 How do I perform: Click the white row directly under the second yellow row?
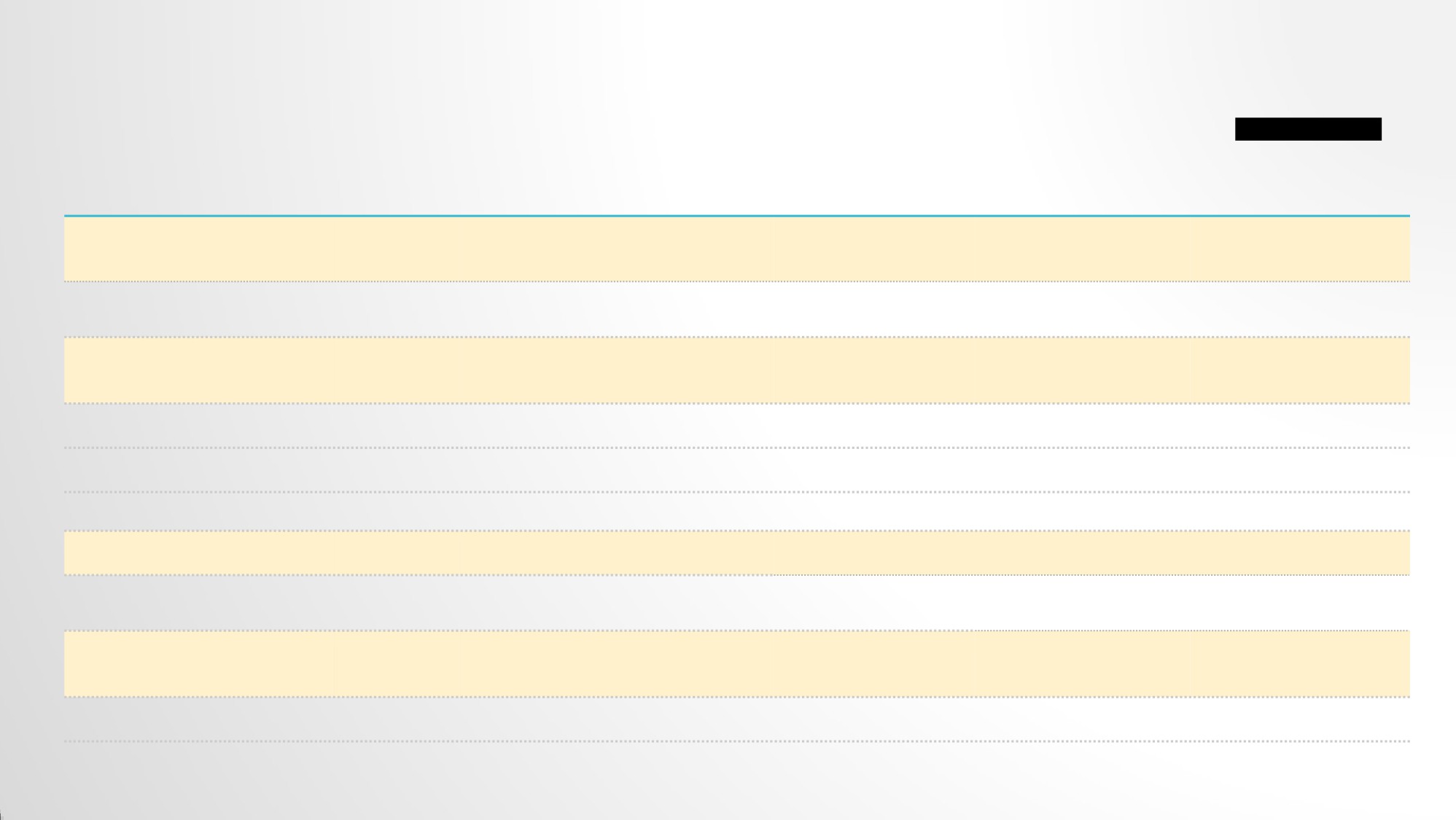click(736, 426)
